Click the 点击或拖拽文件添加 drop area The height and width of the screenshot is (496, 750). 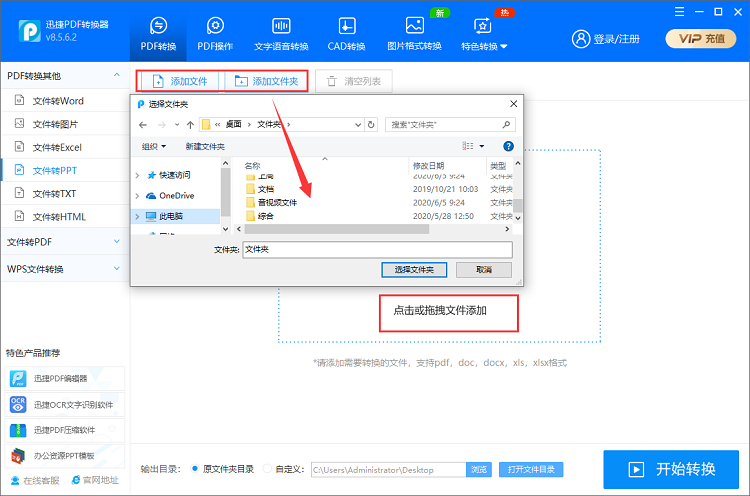(x=440, y=310)
